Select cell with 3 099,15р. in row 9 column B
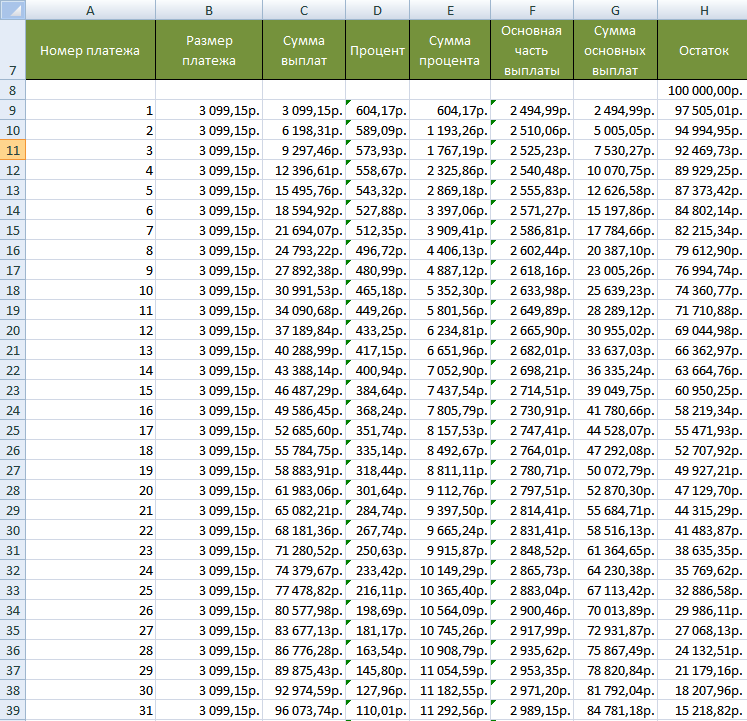This screenshot has width=747, height=721. 209,110
